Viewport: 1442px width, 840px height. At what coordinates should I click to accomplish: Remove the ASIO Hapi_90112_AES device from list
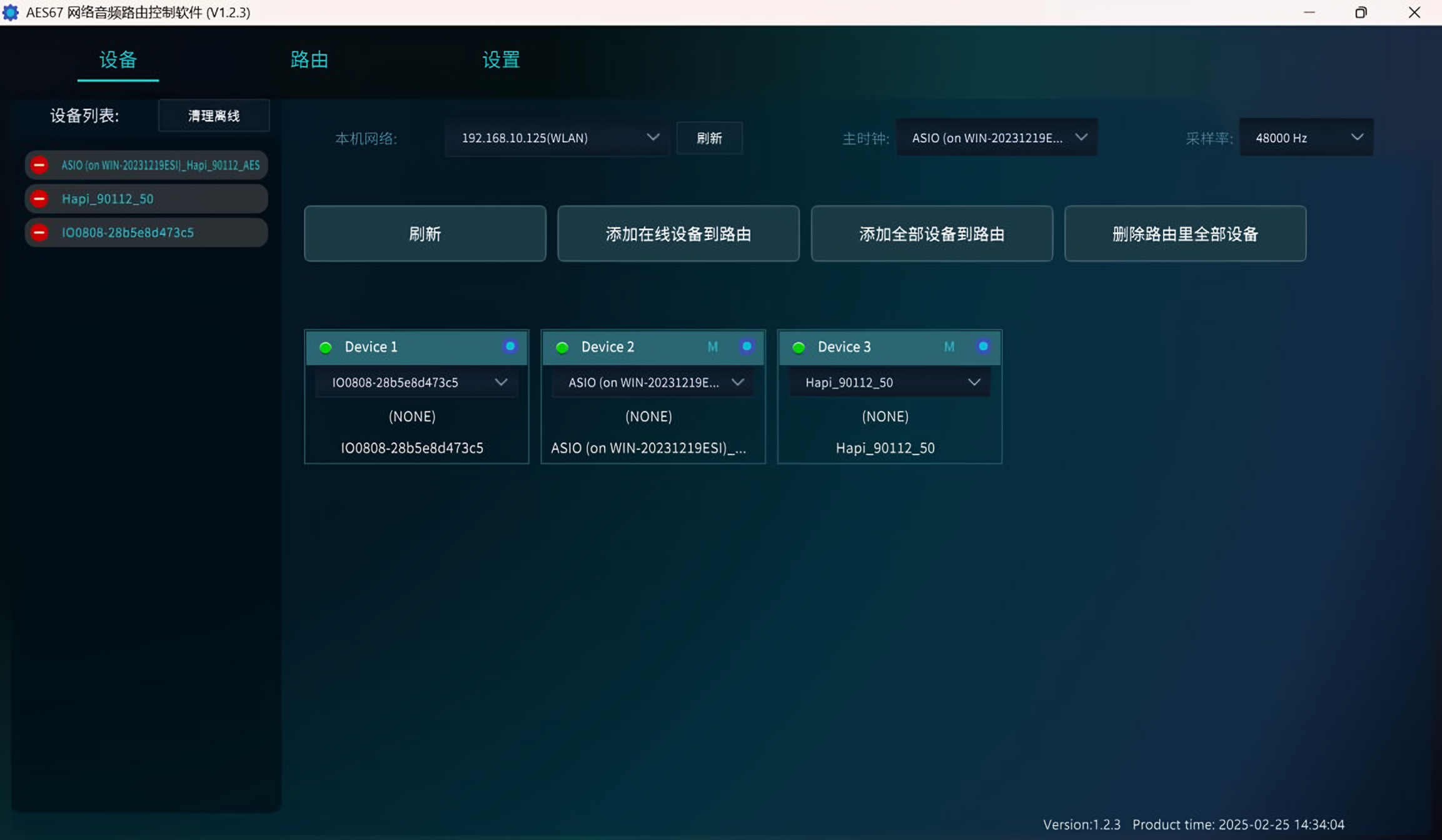tap(39, 165)
